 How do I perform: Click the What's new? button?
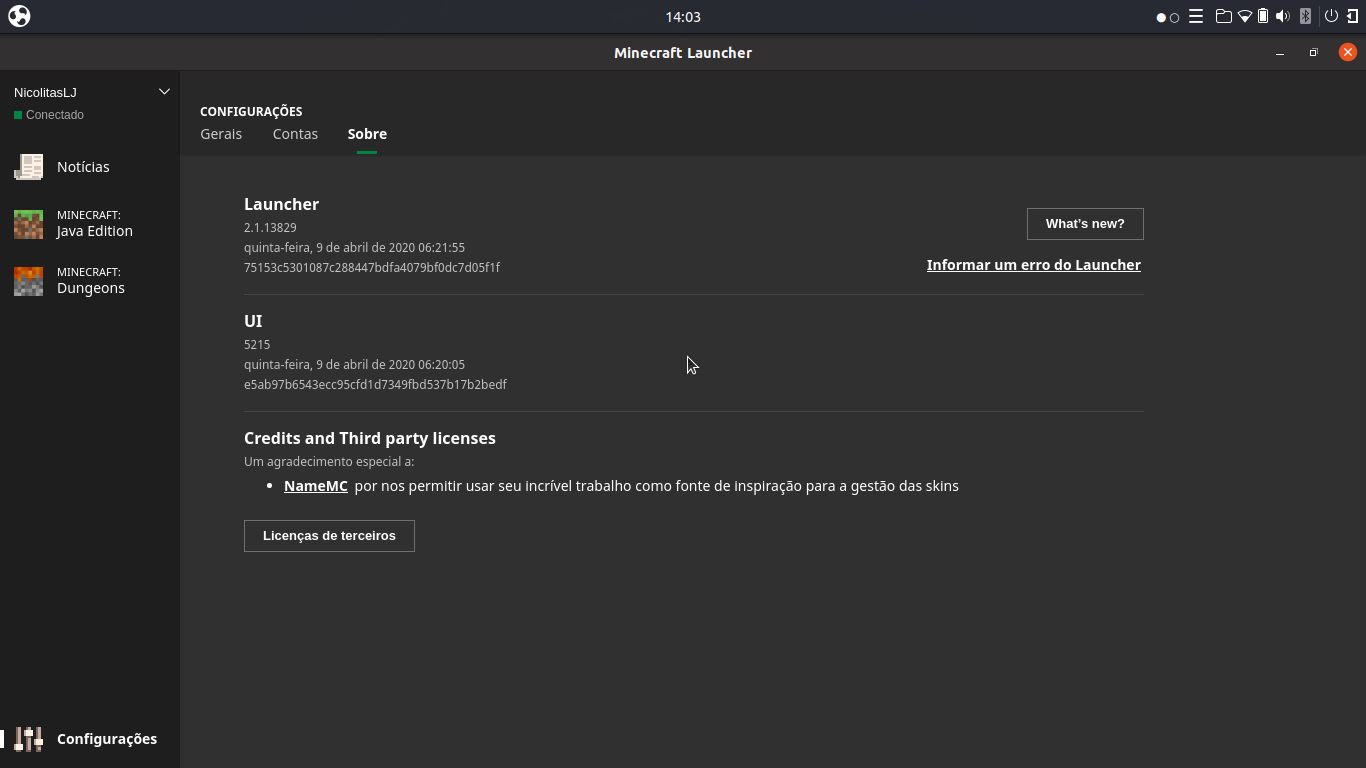click(x=1085, y=224)
